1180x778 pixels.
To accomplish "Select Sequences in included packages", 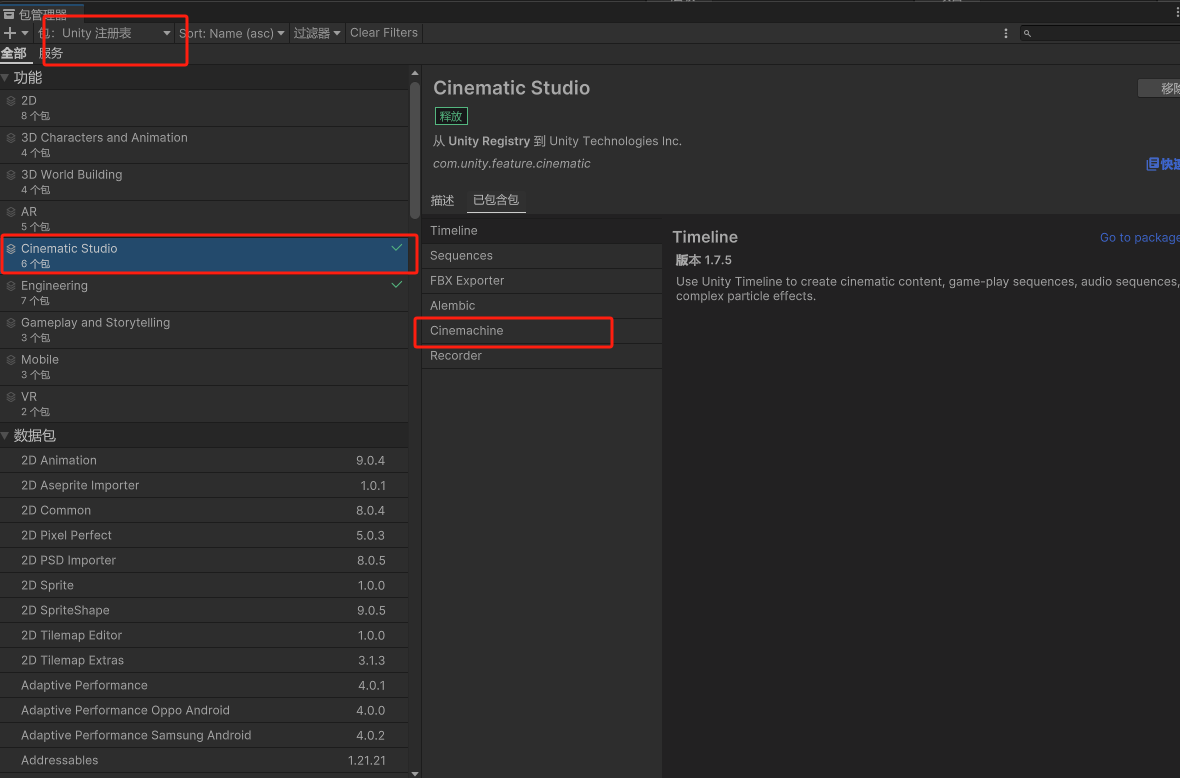I will [542, 256].
